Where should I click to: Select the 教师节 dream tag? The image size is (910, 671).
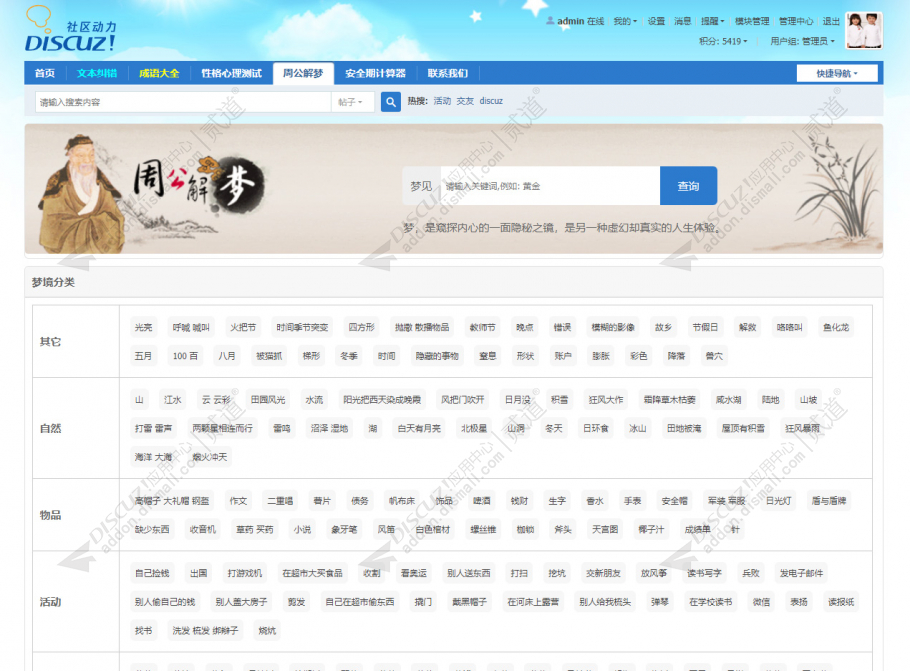point(483,327)
